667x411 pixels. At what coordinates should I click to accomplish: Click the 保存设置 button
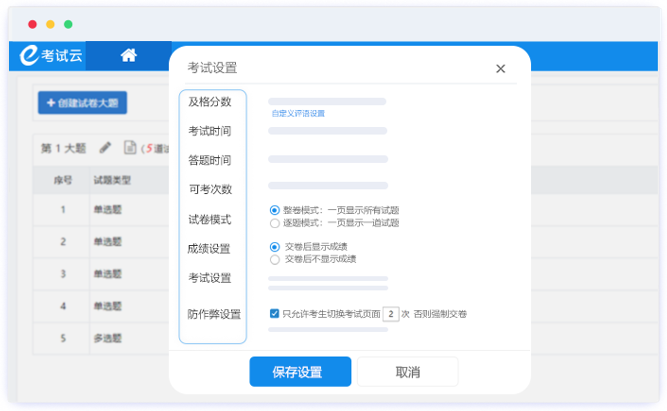pos(300,372)
